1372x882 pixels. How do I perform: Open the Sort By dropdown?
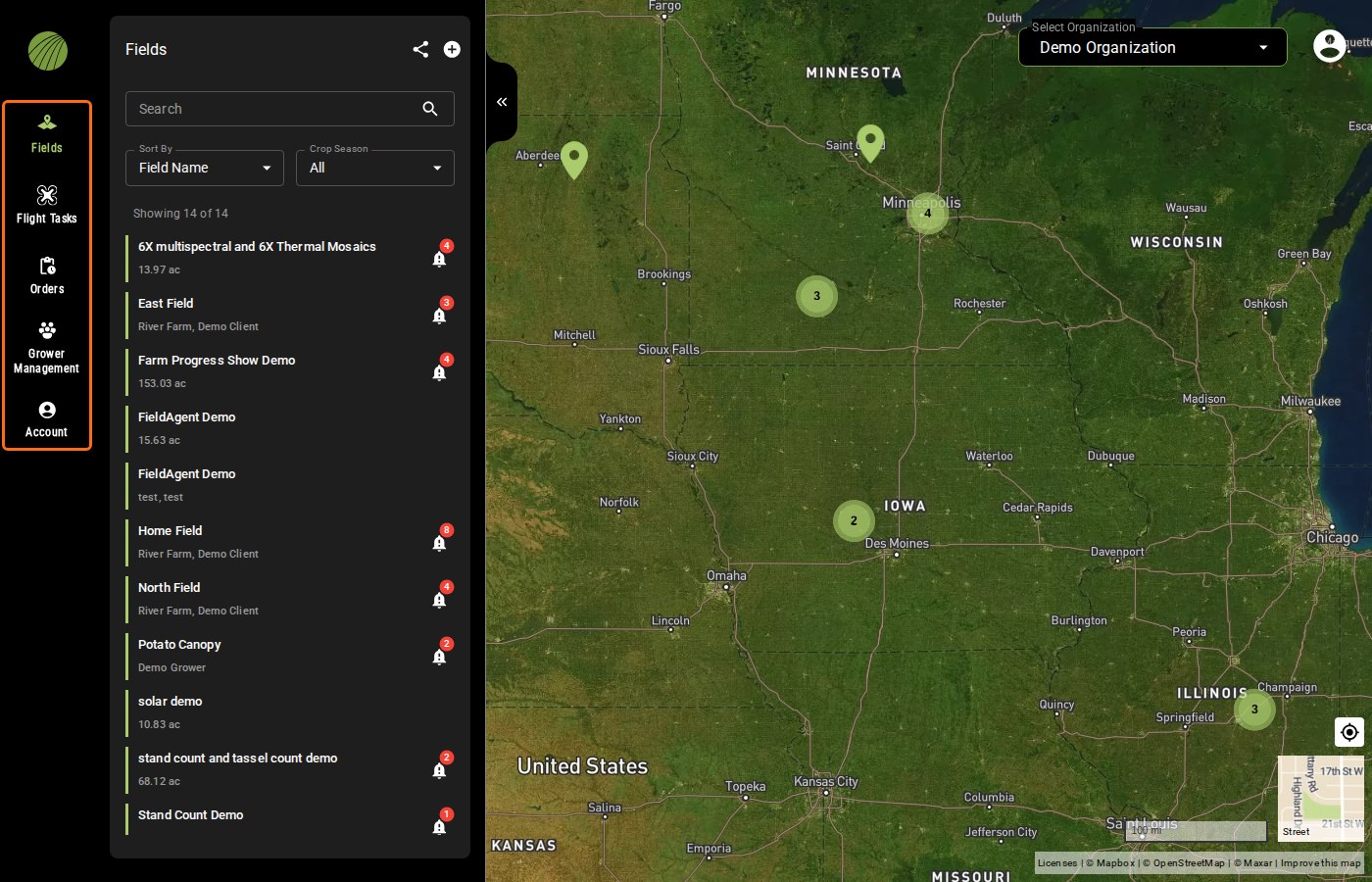click(x=205, y=168)
